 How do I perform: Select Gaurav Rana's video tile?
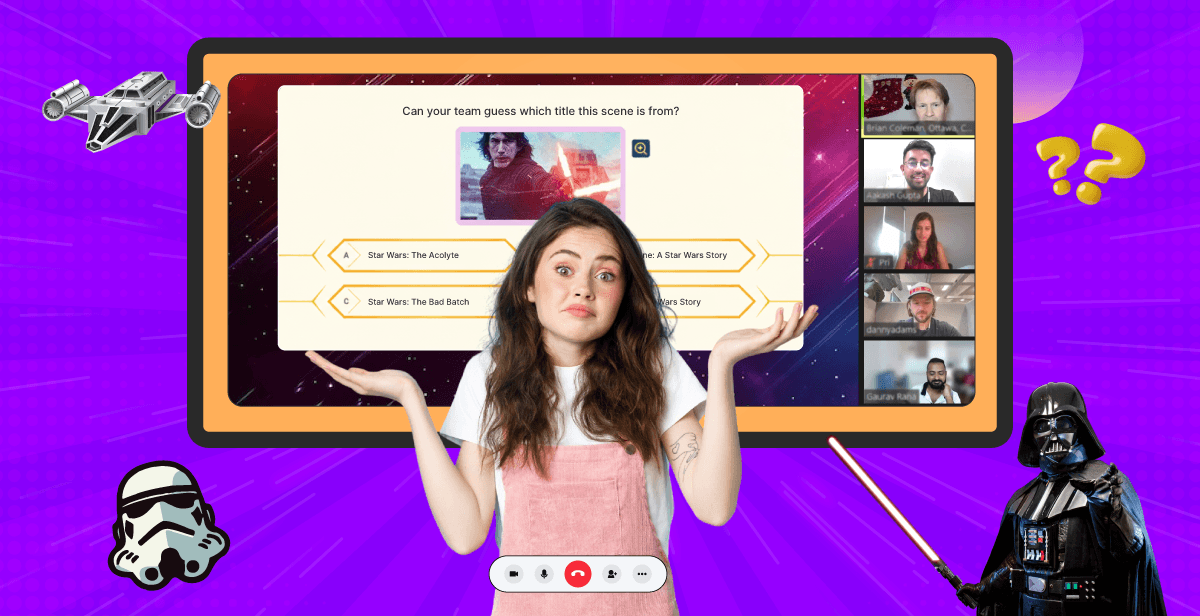[918, 372]
